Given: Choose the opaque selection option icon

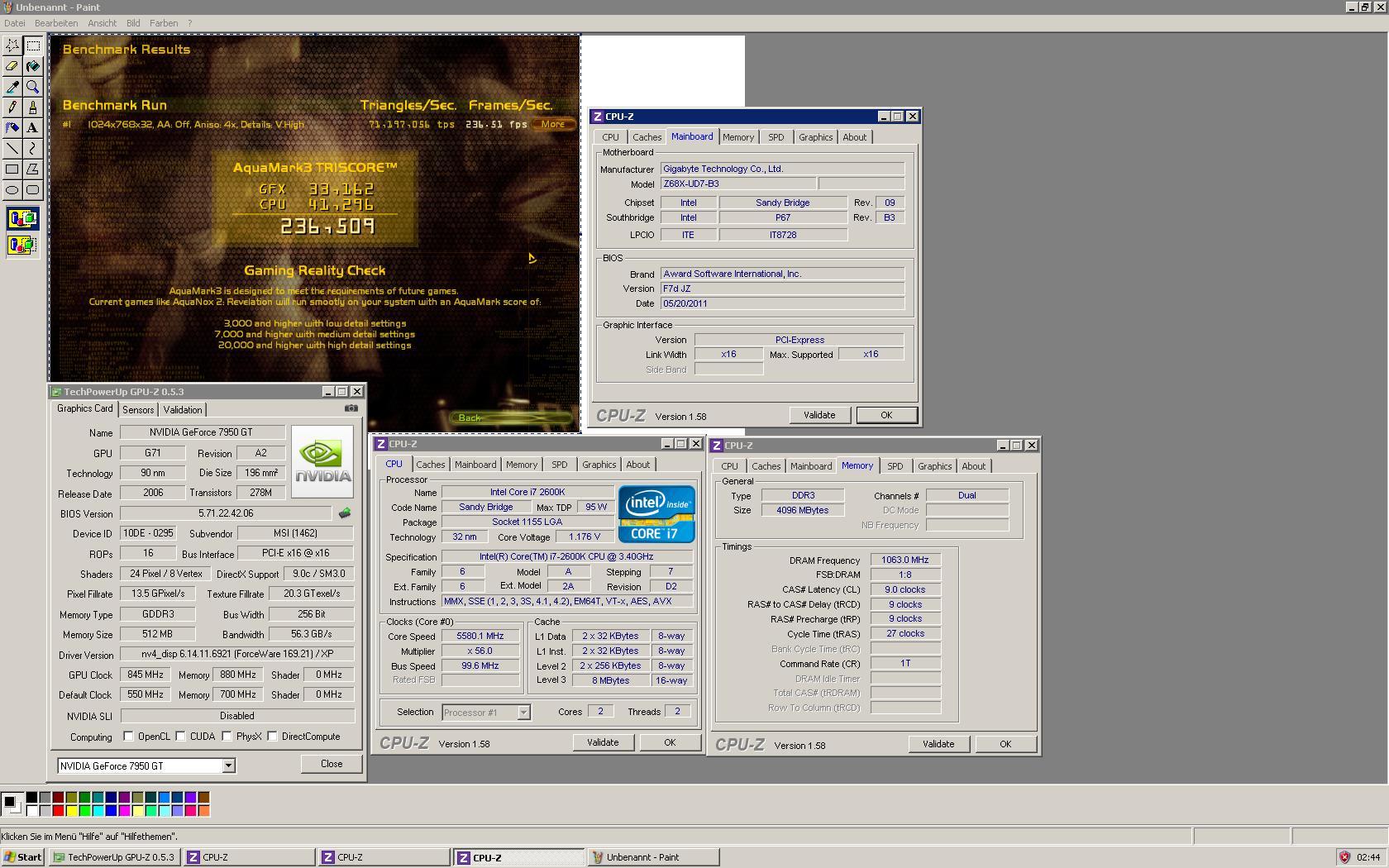Looking at the screenshot, I should (x=22, y=219).
